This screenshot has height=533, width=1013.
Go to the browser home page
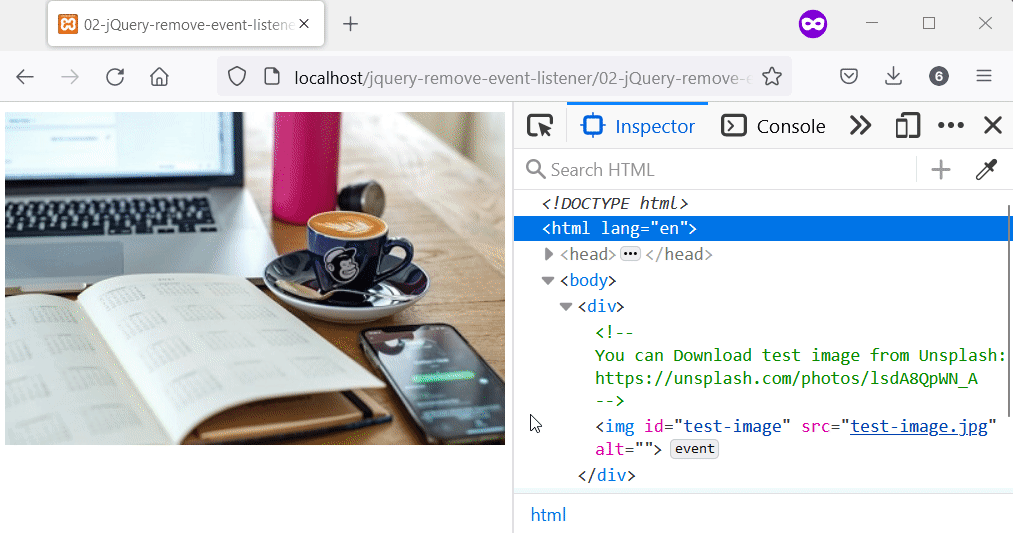159,77
